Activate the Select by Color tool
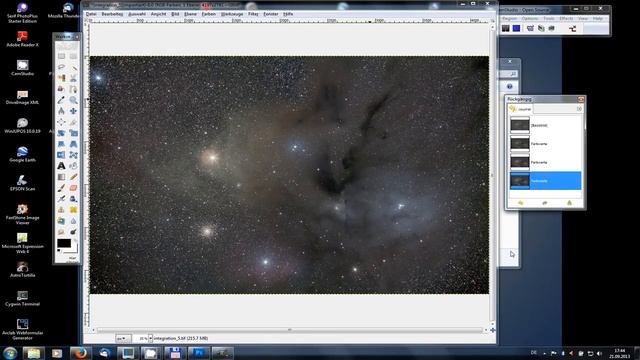Screen dimensions: 640x360 coord(61,78)
